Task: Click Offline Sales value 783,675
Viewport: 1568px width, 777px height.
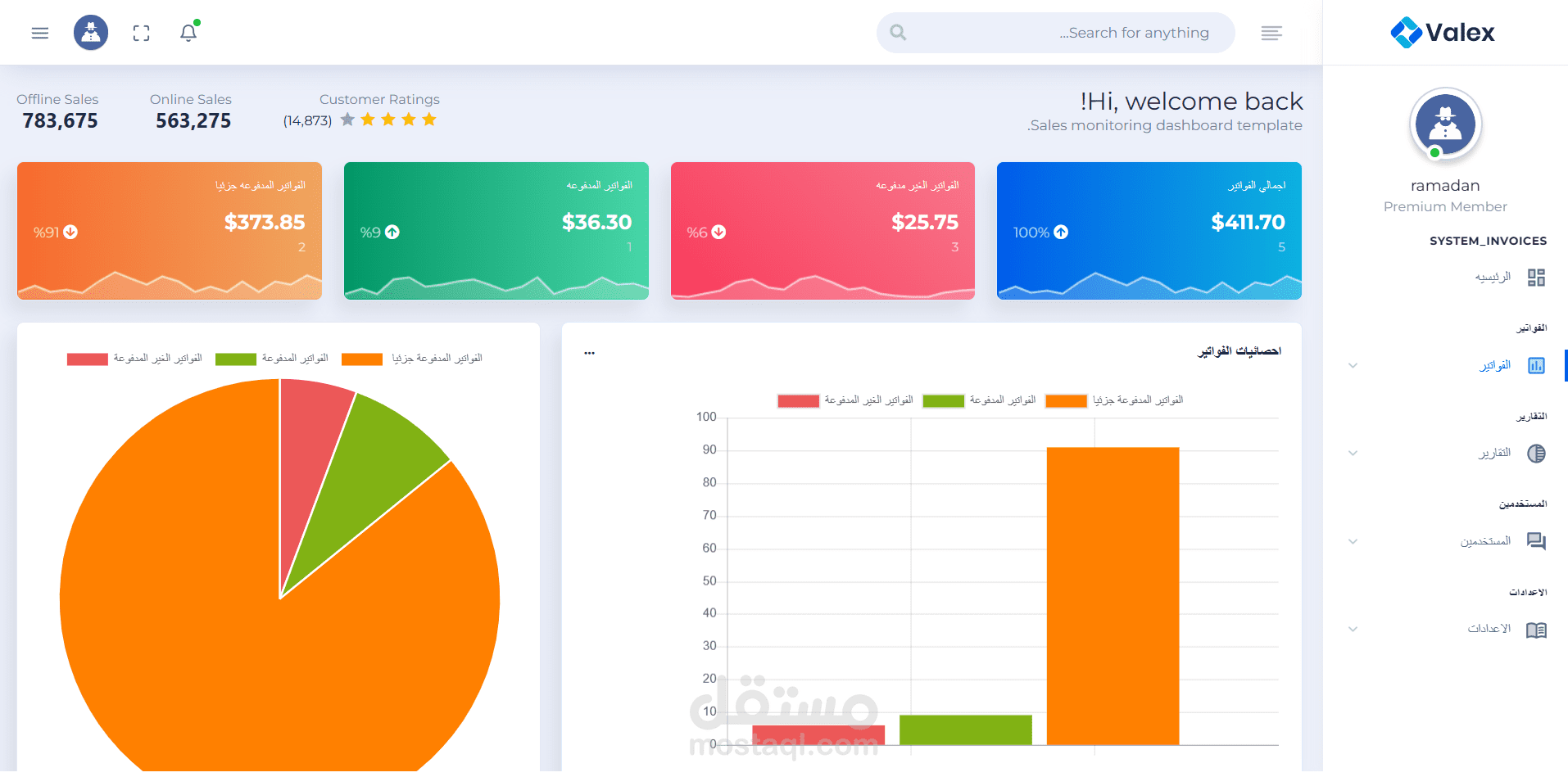Action: (60, 121)
